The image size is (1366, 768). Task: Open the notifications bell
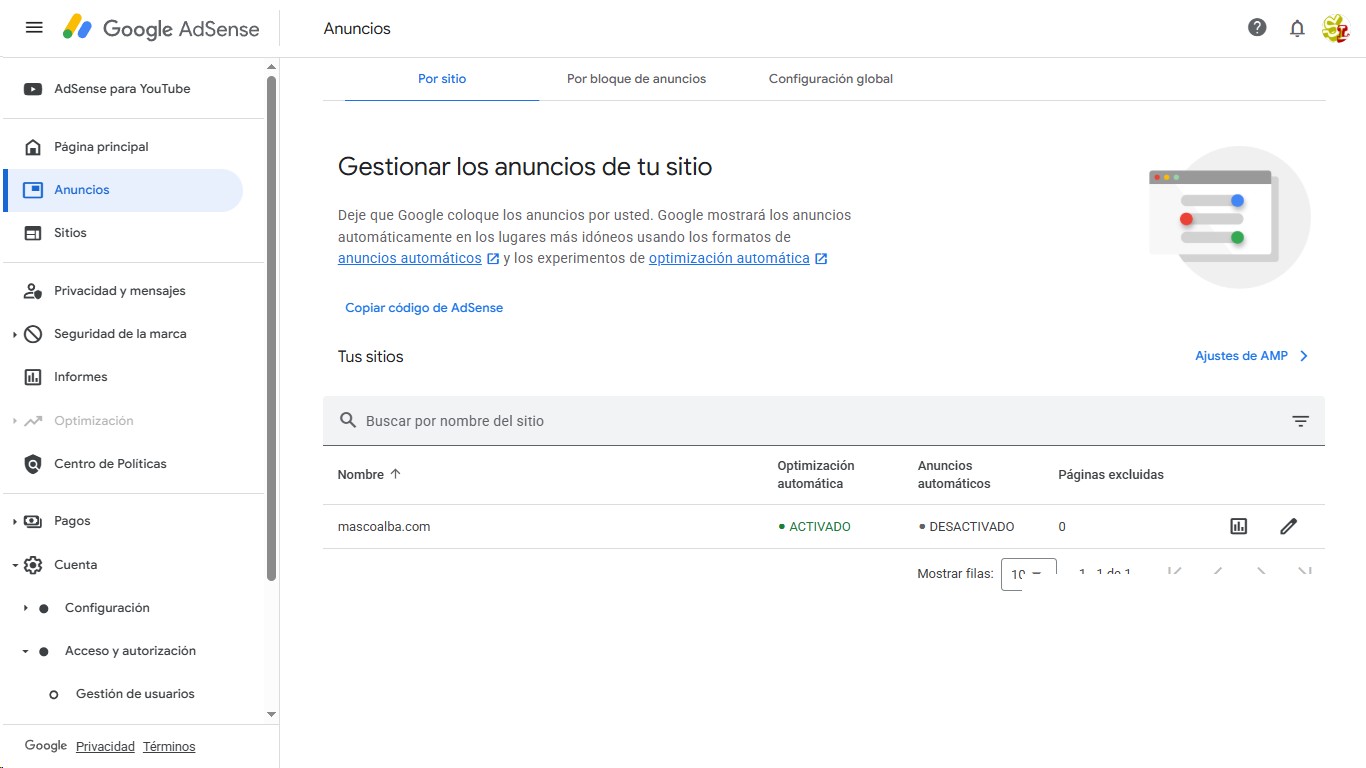coord(1297,28)
